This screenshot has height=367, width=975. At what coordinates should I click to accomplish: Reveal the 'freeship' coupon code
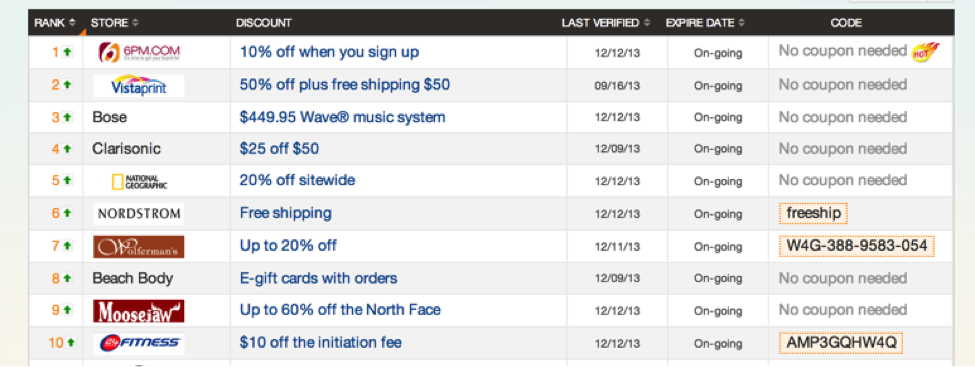click(x=813, y=214)
